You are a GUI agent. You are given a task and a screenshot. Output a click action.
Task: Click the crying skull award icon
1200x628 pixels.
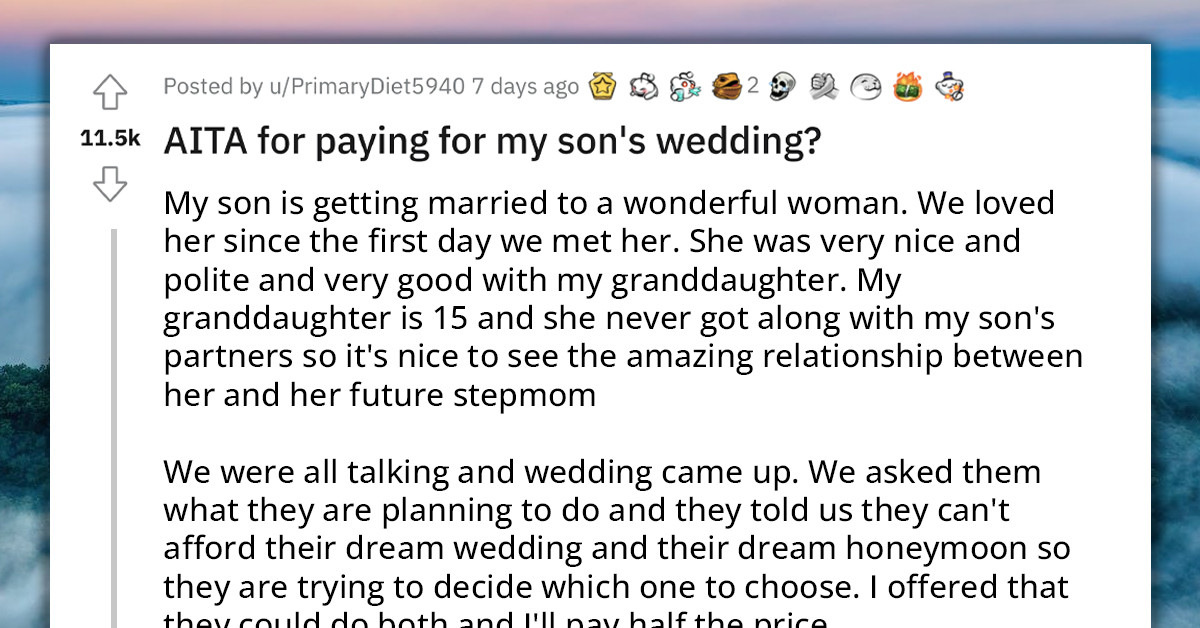(783, 87)
